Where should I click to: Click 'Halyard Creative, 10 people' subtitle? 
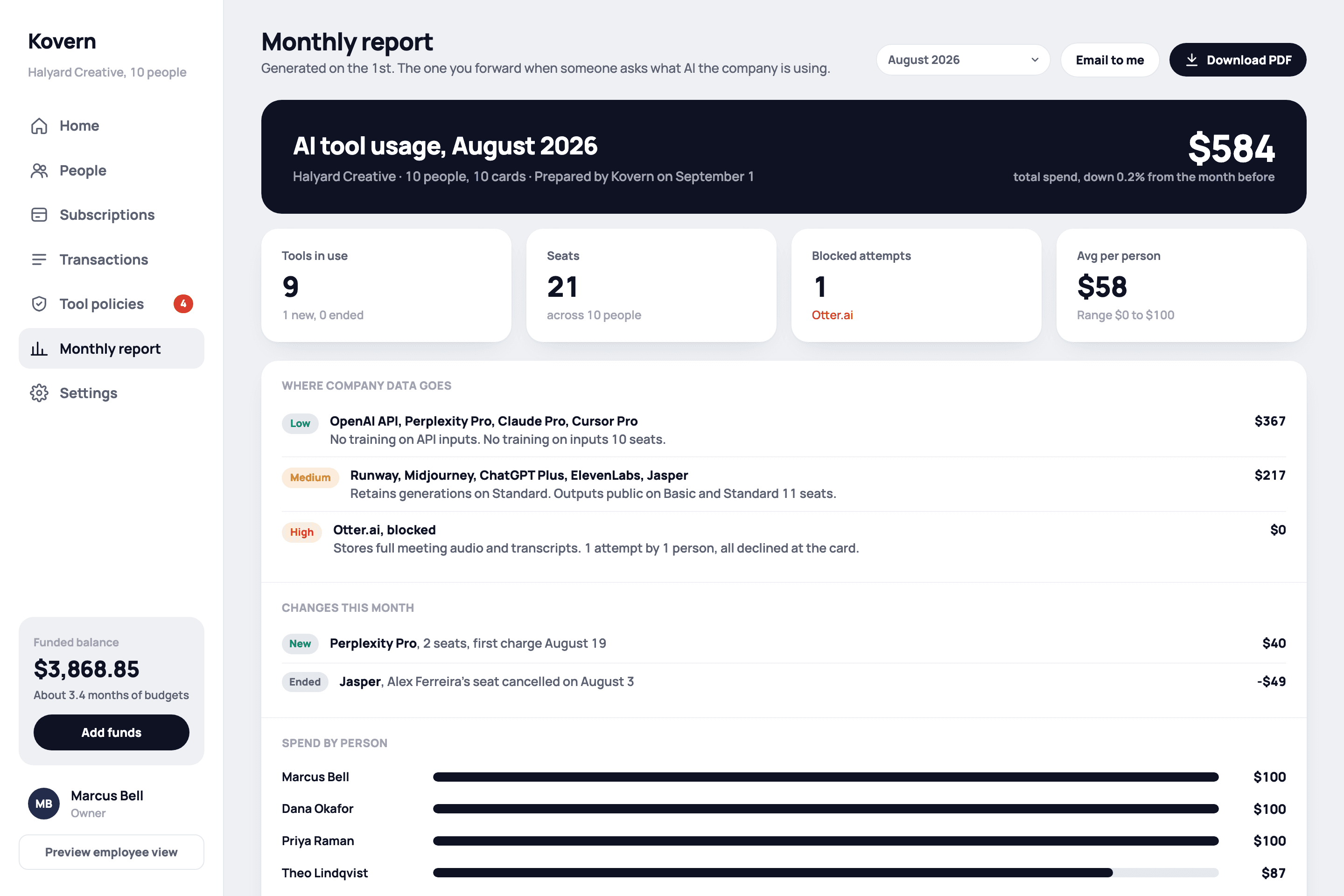pos(107,73)
